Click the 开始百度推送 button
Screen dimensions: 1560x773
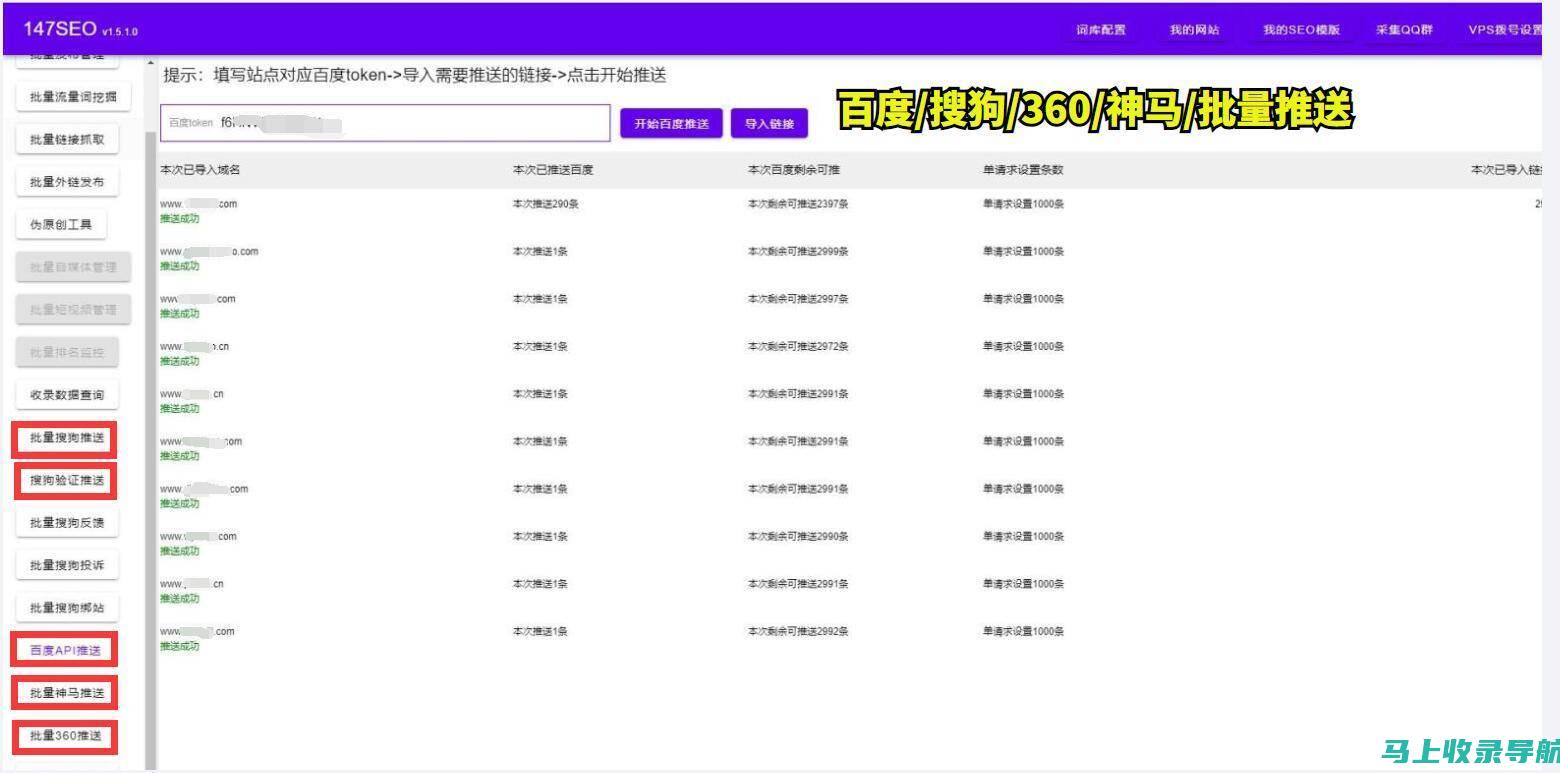click(671, 124)
